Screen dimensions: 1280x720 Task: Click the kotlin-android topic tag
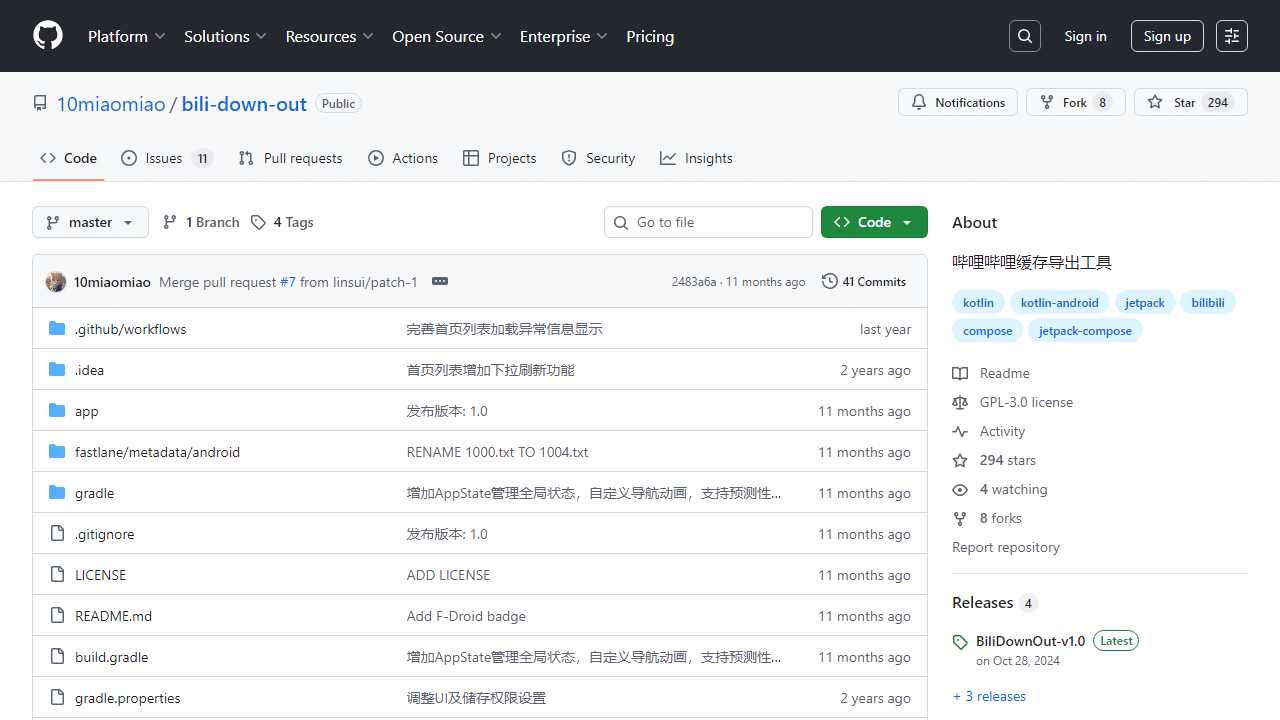[1059, 303]
